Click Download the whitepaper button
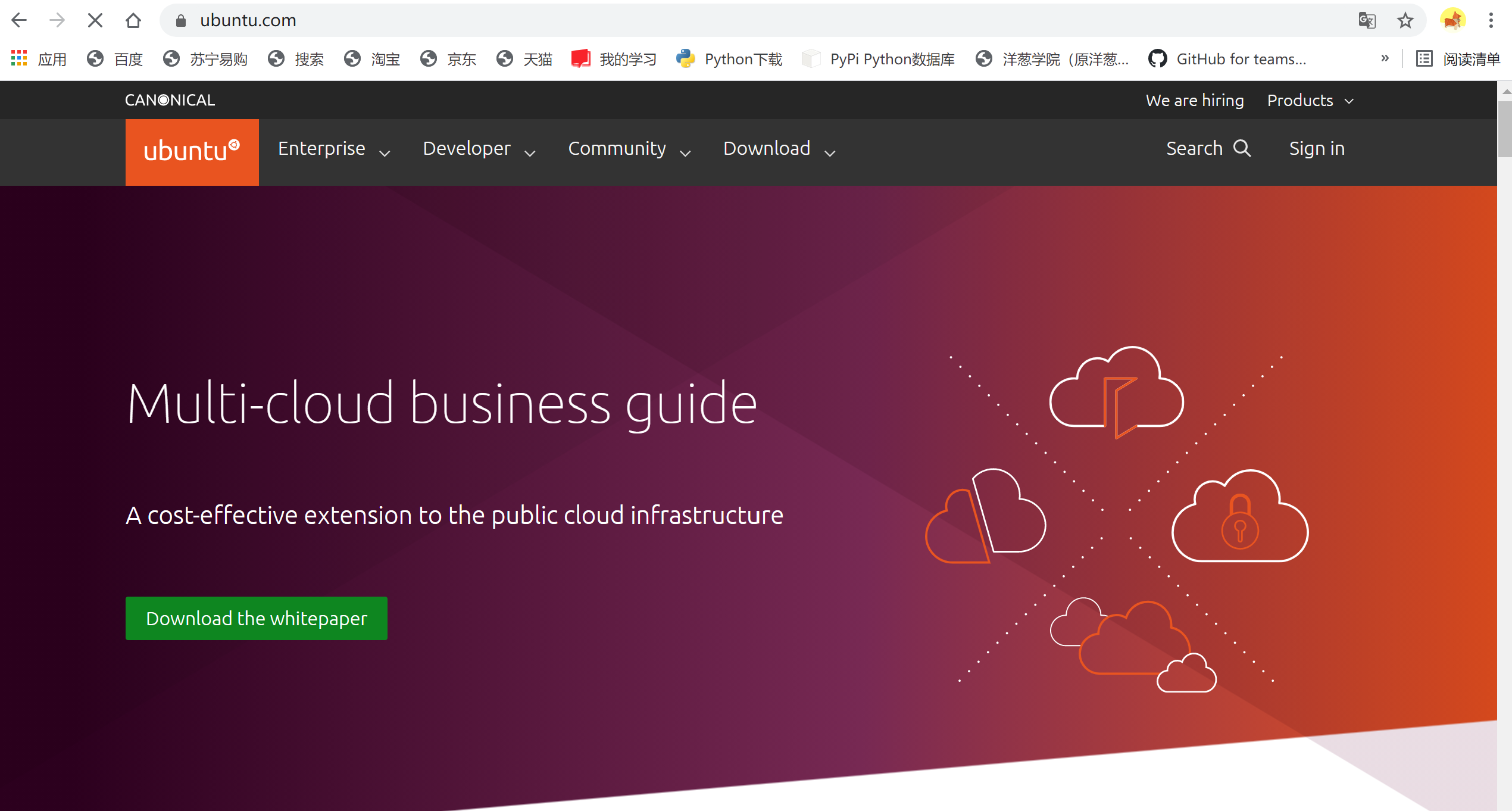This screenshot has height=811, width=1512. pos(257,618)
